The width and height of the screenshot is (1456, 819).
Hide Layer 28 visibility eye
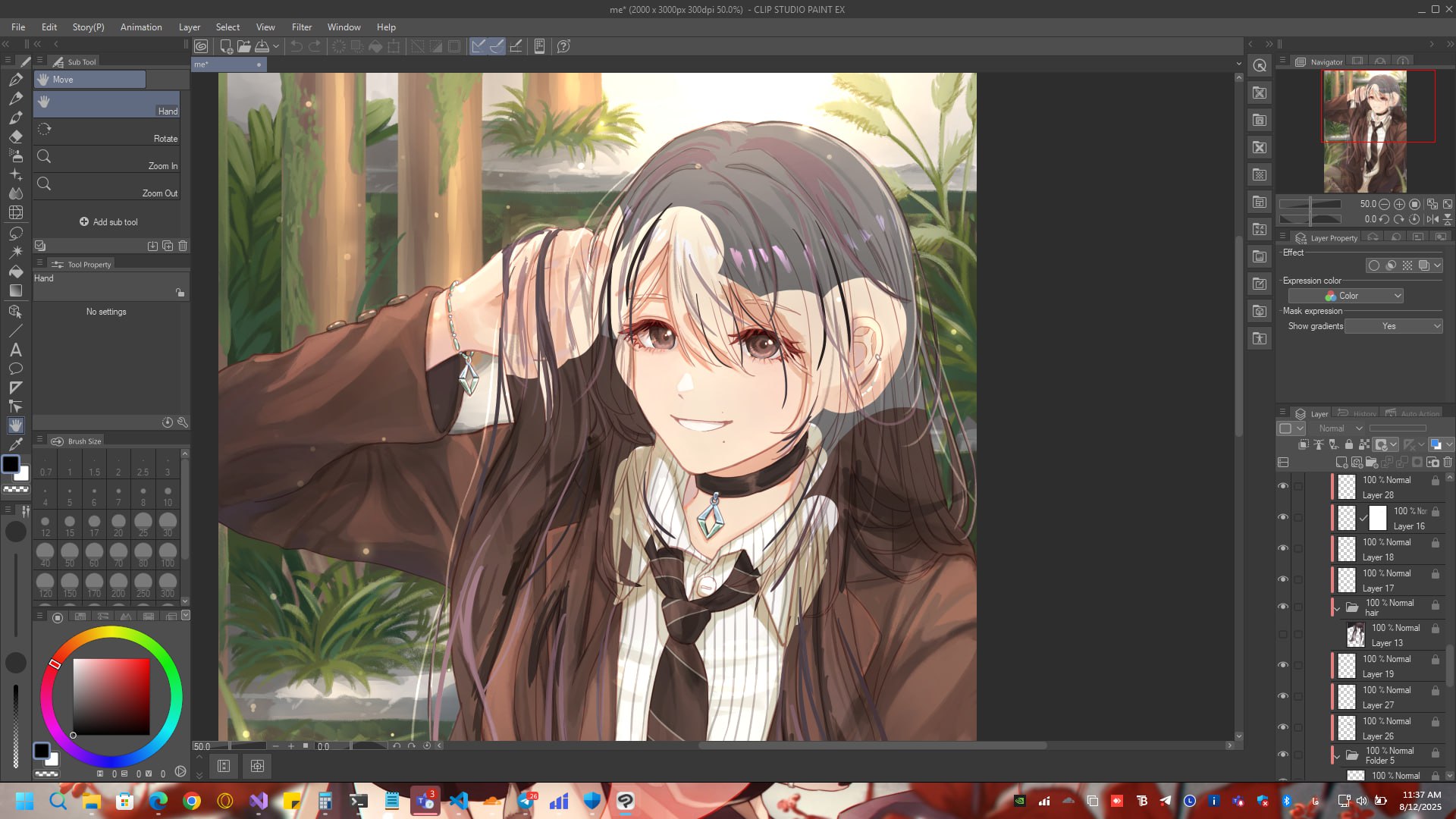coord(1283,486)
